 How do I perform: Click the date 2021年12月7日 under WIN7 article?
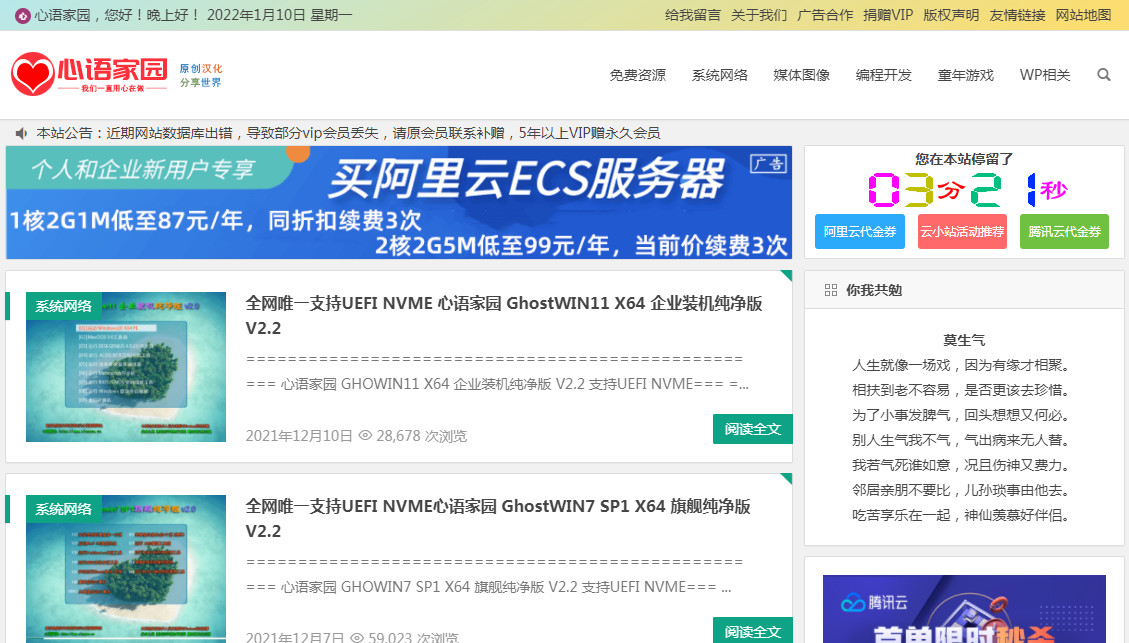click(x=294, y=637)
